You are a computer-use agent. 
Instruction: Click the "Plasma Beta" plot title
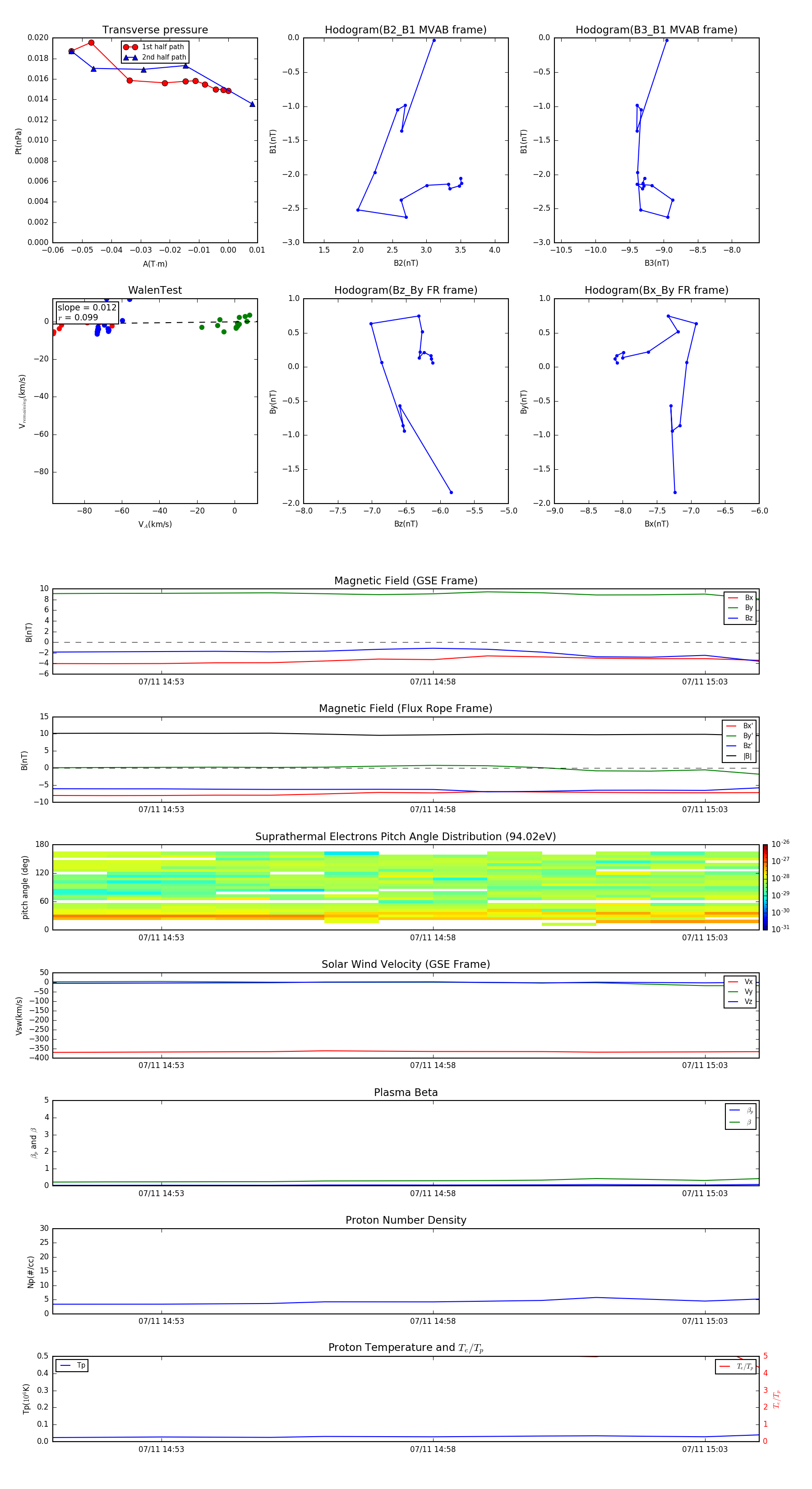click(406, 1092)
